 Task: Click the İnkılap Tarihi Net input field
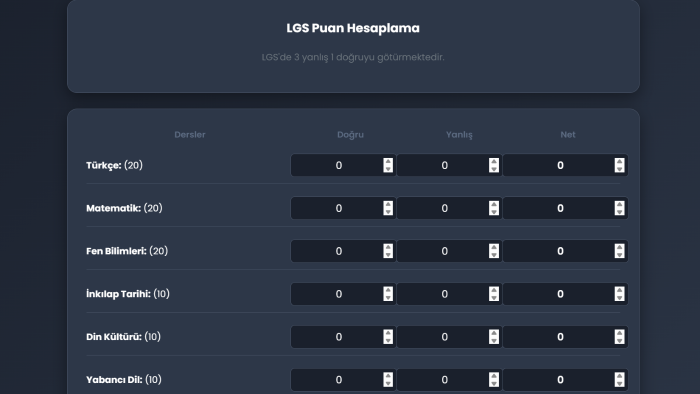(565, 294)
